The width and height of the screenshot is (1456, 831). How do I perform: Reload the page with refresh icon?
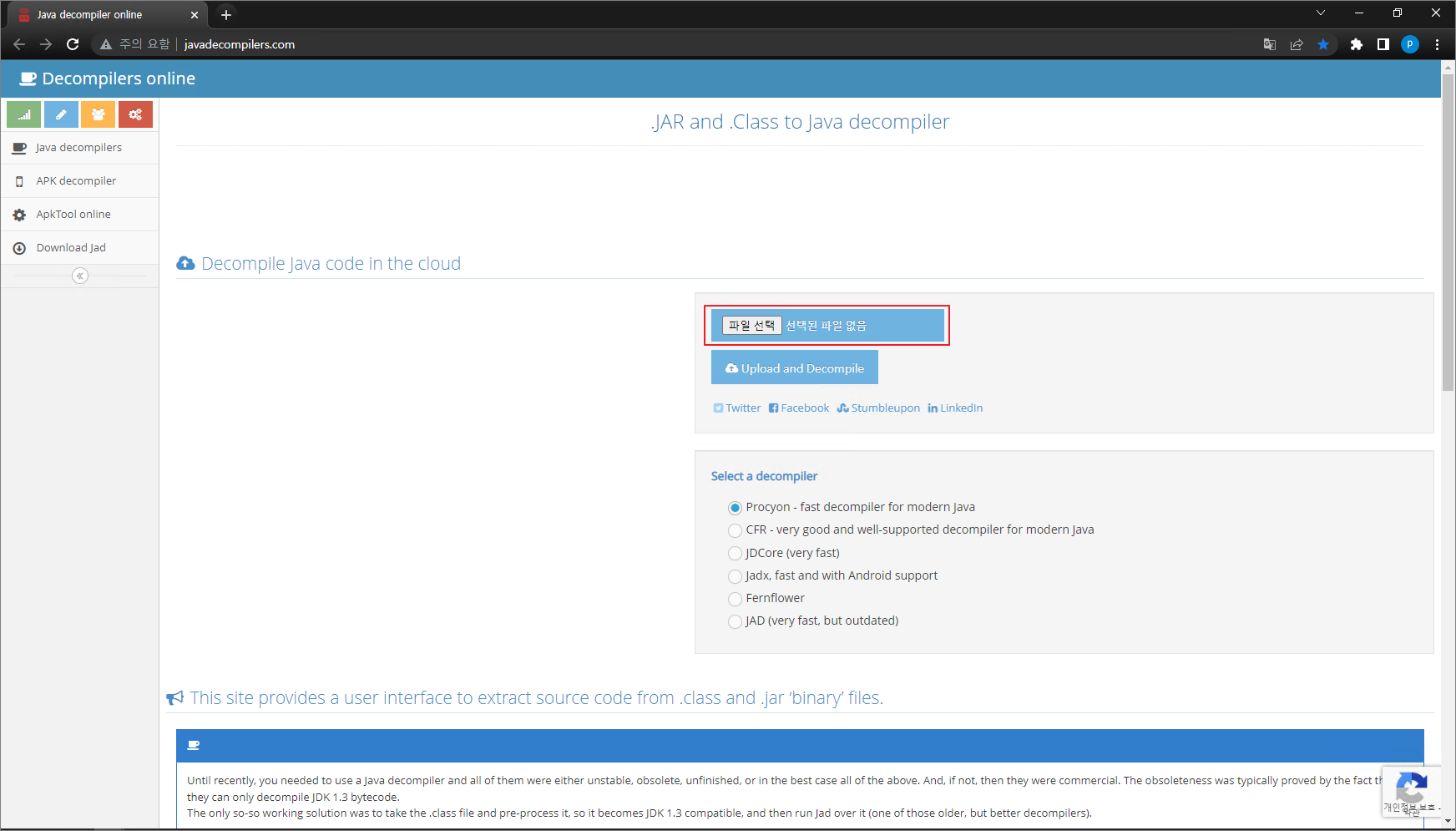73,44
